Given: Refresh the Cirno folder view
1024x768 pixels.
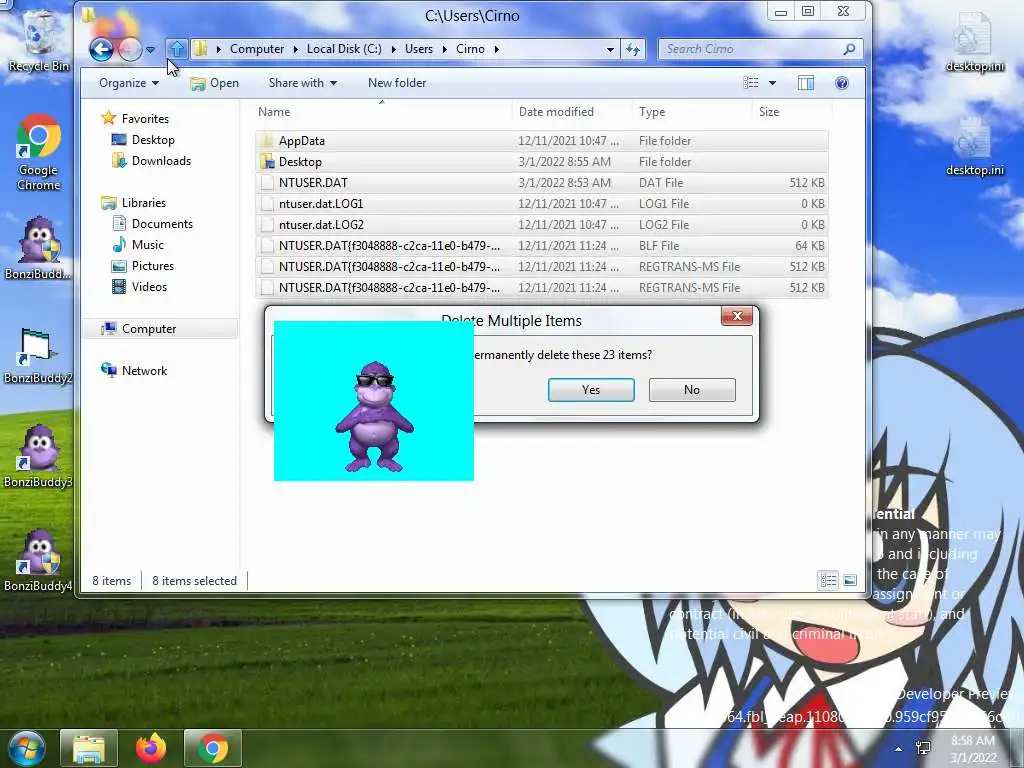Looking at the screenshot, I should [x=633, y=49].
